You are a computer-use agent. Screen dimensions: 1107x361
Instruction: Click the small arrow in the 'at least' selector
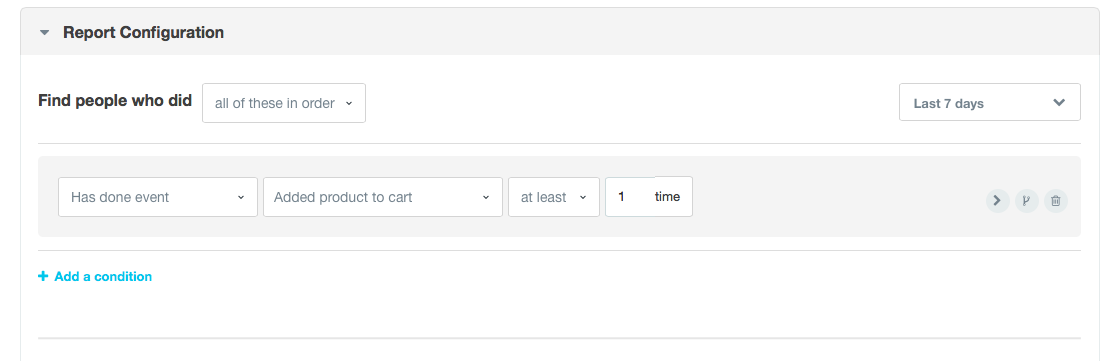[583, 198]
